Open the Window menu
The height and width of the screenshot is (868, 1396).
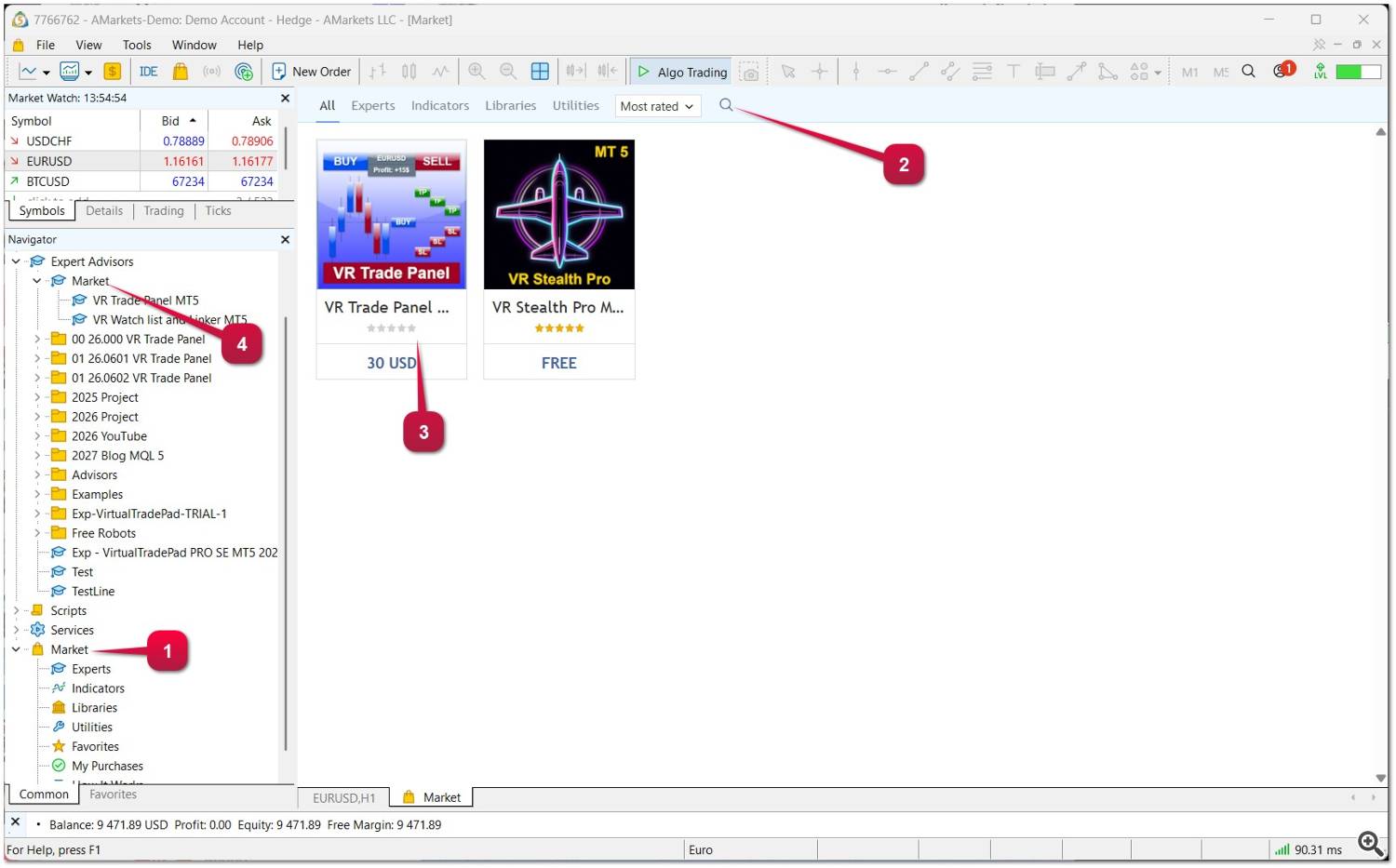194,45
